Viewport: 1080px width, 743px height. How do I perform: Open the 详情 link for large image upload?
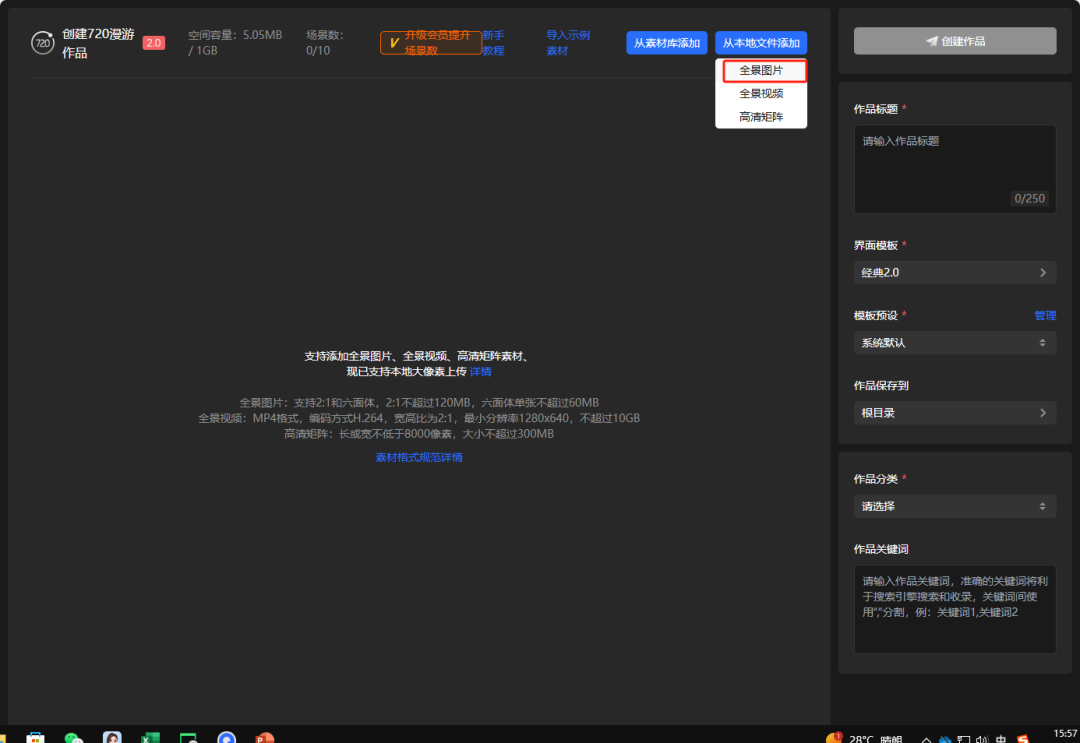click(x=481, y=371)
